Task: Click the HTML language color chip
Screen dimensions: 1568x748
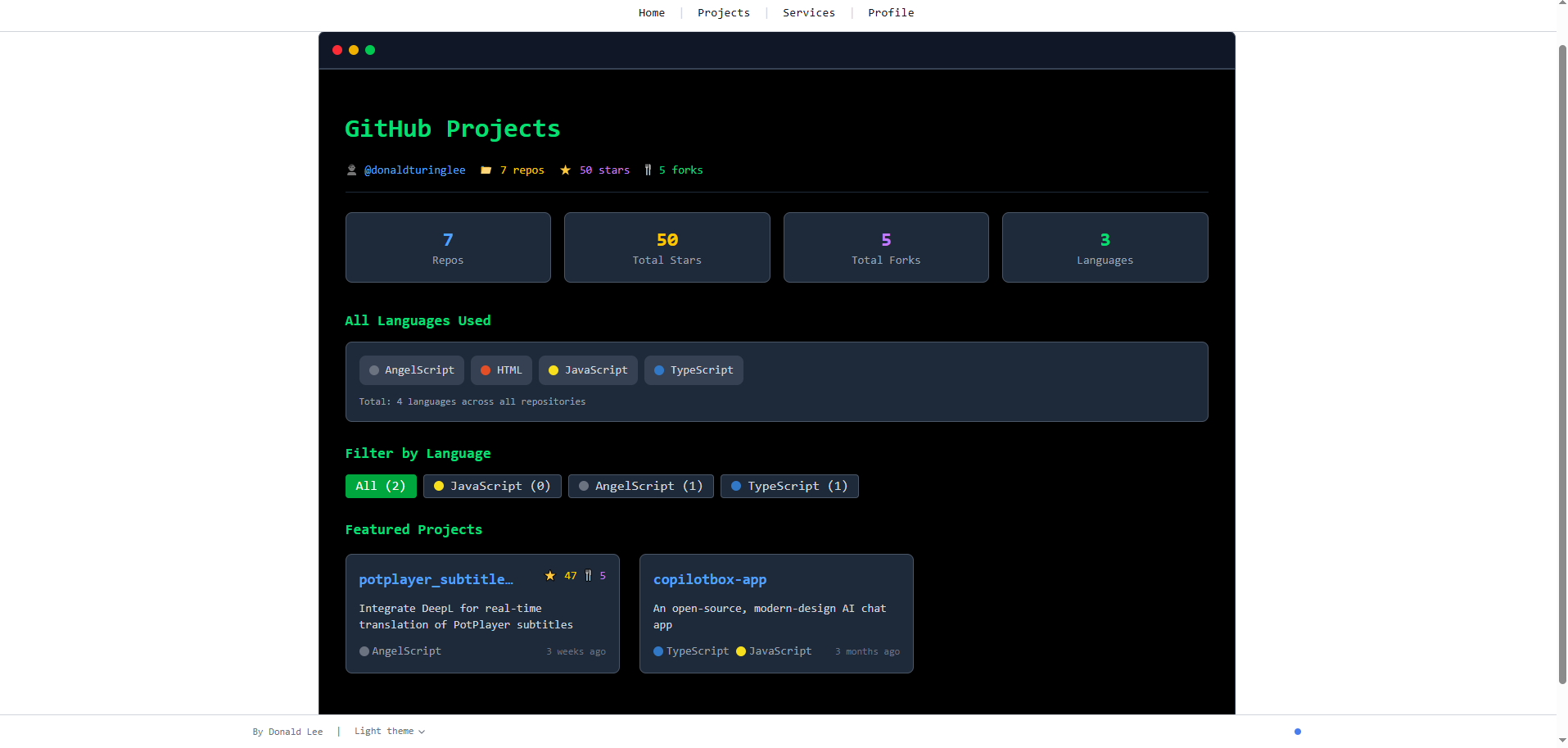Action: tap(501, 370)
